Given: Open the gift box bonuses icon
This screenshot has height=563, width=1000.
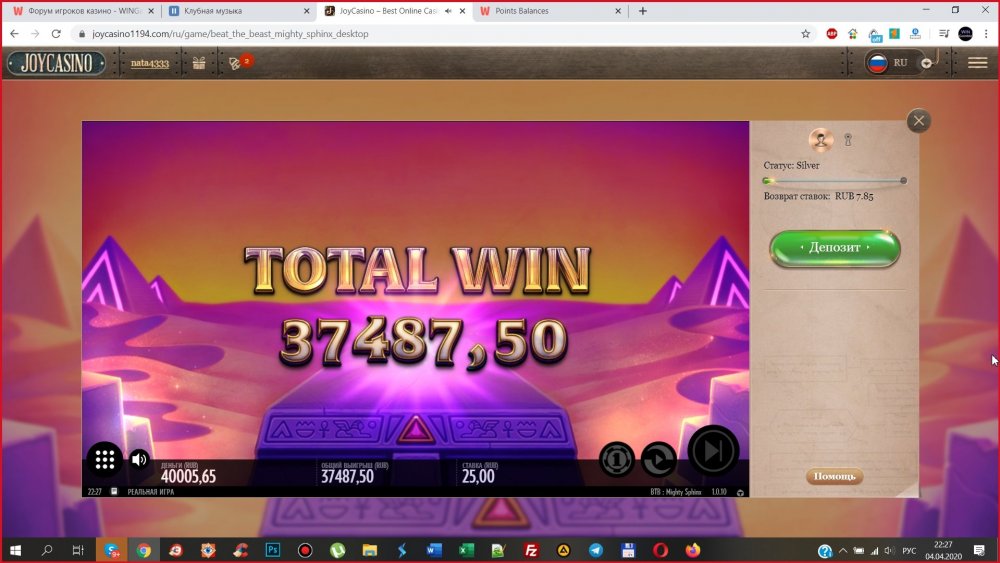Looking at the screenshot, I should click(x=199, y=63).
